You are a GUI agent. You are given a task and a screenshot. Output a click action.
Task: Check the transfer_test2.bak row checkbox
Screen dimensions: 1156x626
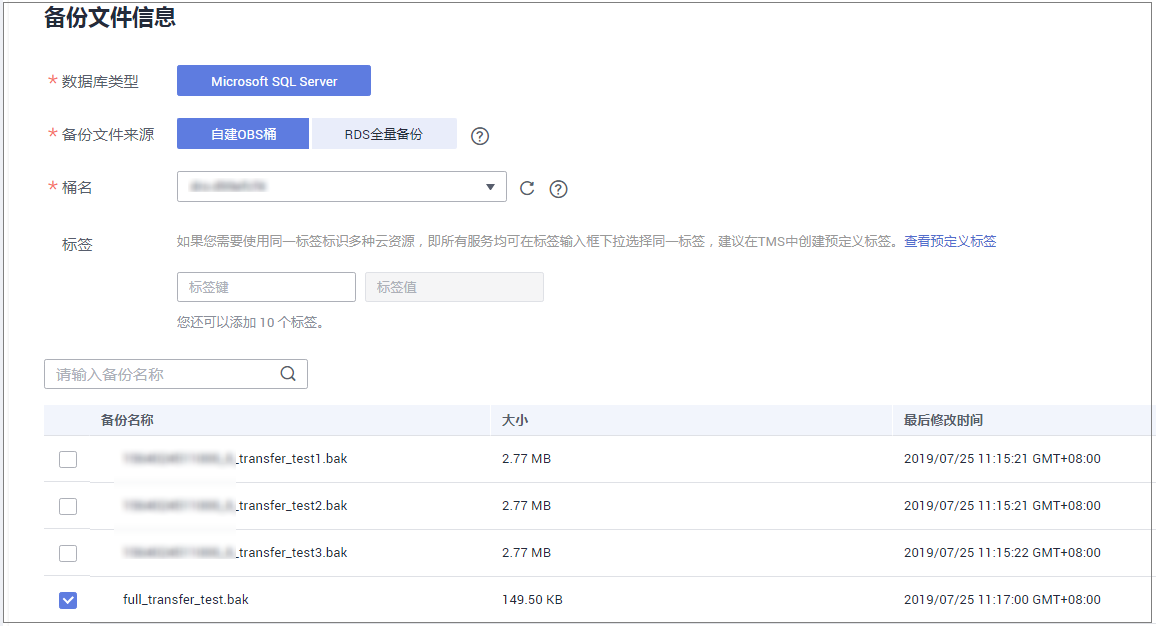pos(68,507)
